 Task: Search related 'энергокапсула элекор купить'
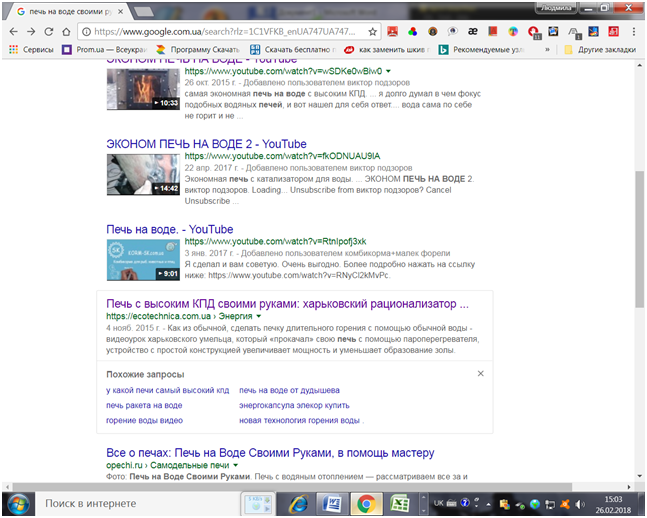click(x=294, y=405)
